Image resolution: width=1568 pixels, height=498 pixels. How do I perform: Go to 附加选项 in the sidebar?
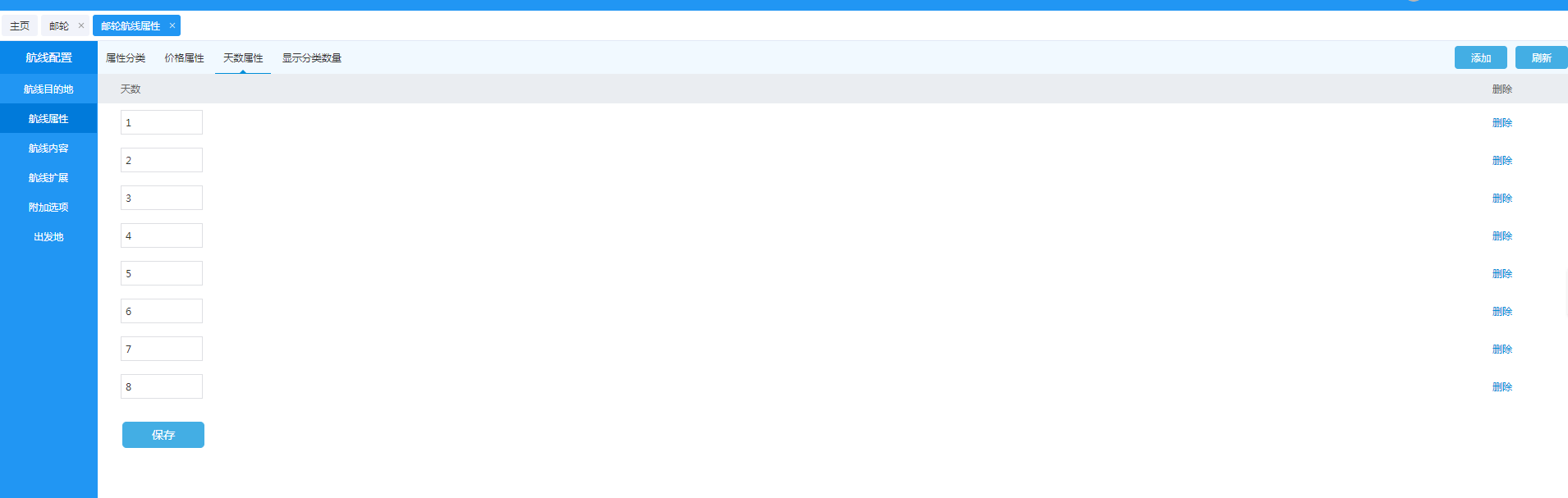pyautogui.click(x=48, y=208)
